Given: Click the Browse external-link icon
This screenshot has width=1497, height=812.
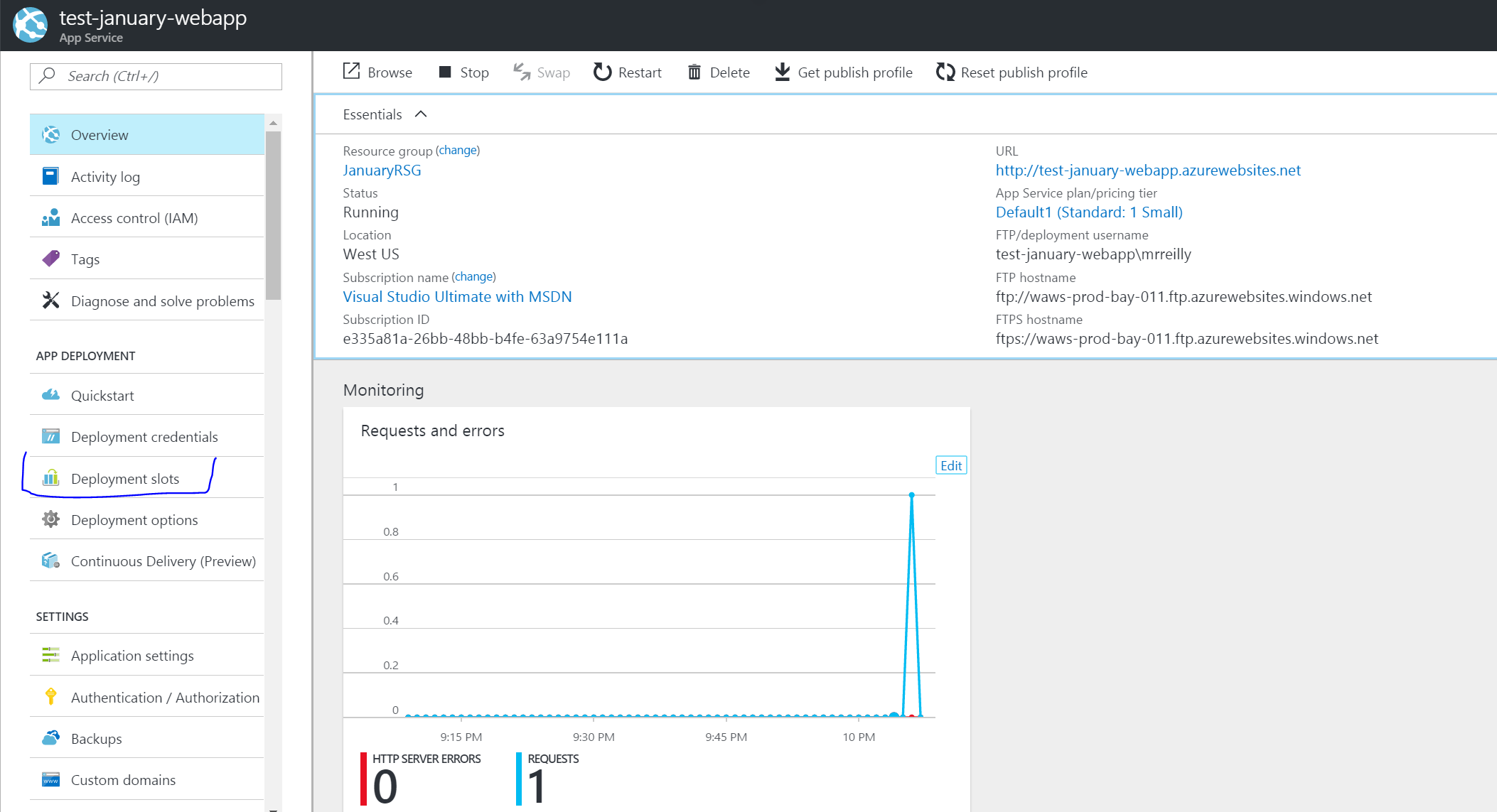Looking at the screenshot, I should [351, 71].
